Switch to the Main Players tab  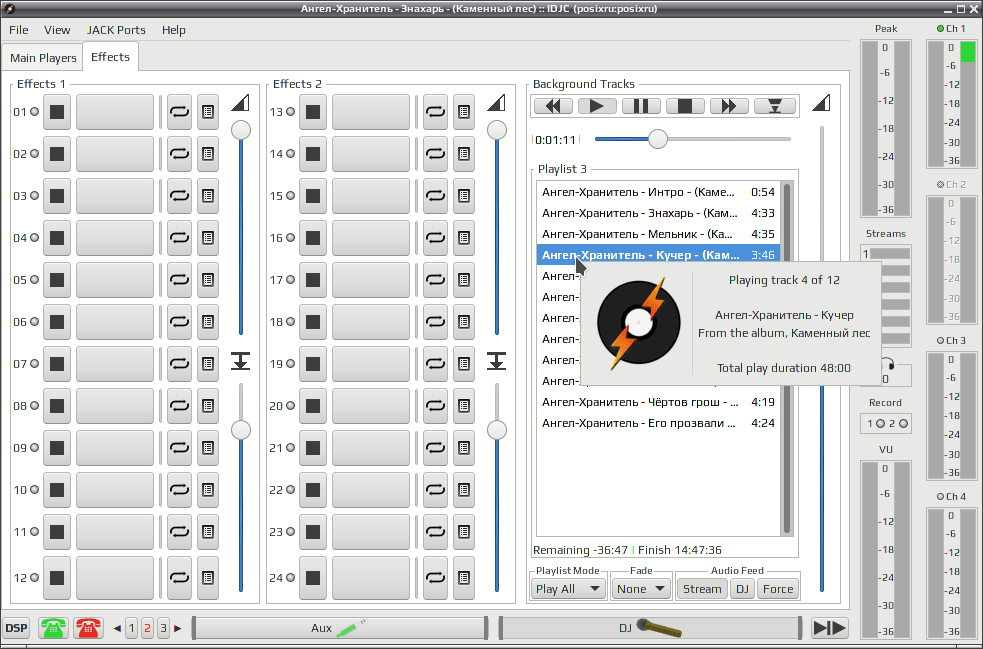43,58
